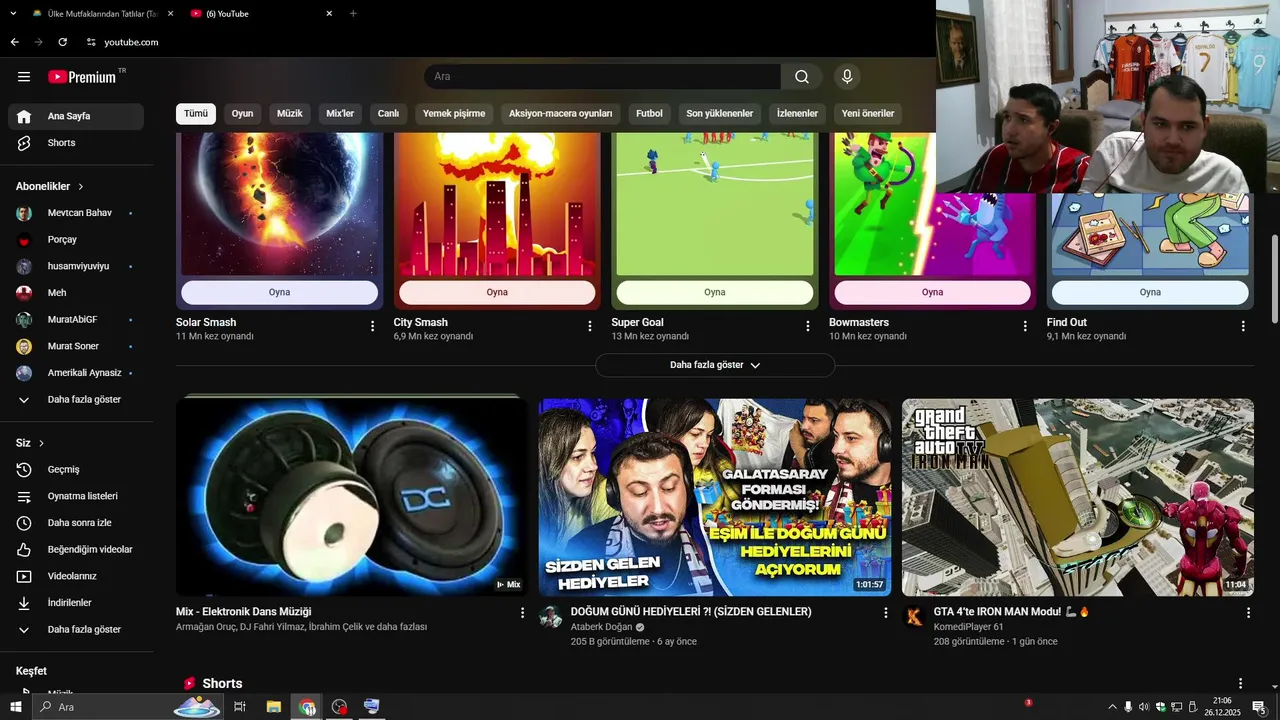Select the Yeni öneriler chip
This screenshot has height=720, width=1280.
pos(868,113)
